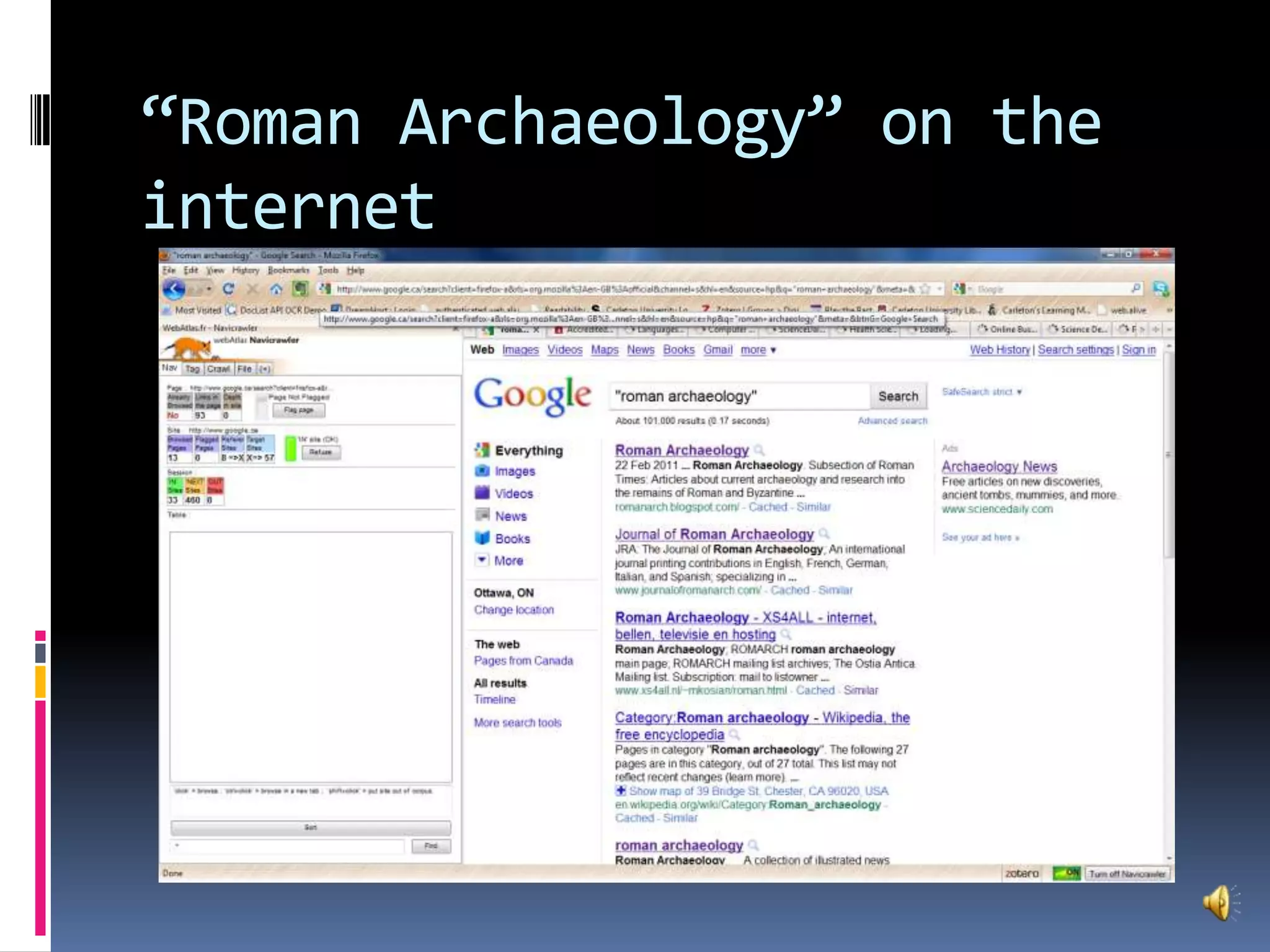Expand Google's more services dropdown
This screenshot has width=1270, height=952.
(x=758, y=350)
